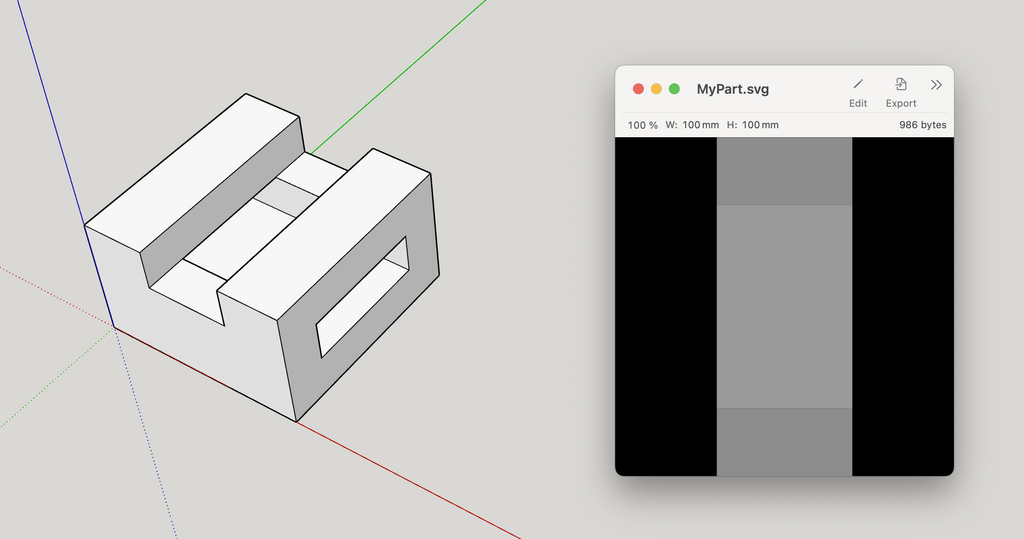Screen dimensions: 1024x539
Task: Click the darker gray bottom band in preview
Action: point(784,441)
